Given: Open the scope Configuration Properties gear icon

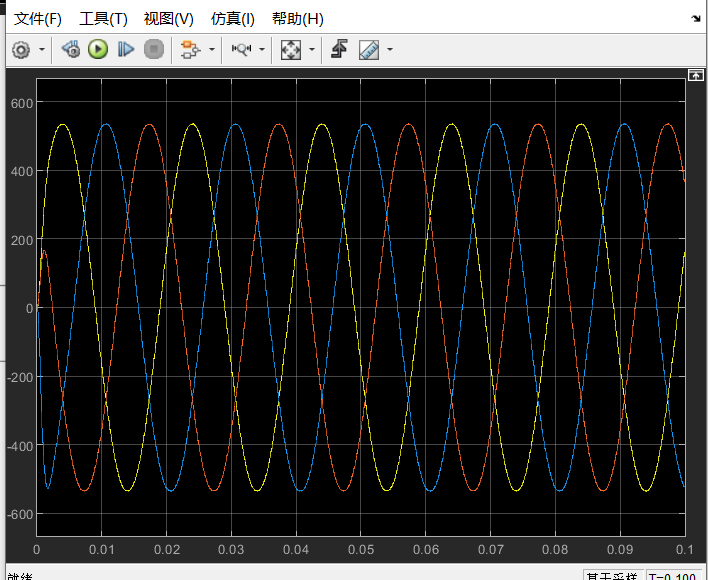Looking at the screenshot, I should tap(21, 49).
